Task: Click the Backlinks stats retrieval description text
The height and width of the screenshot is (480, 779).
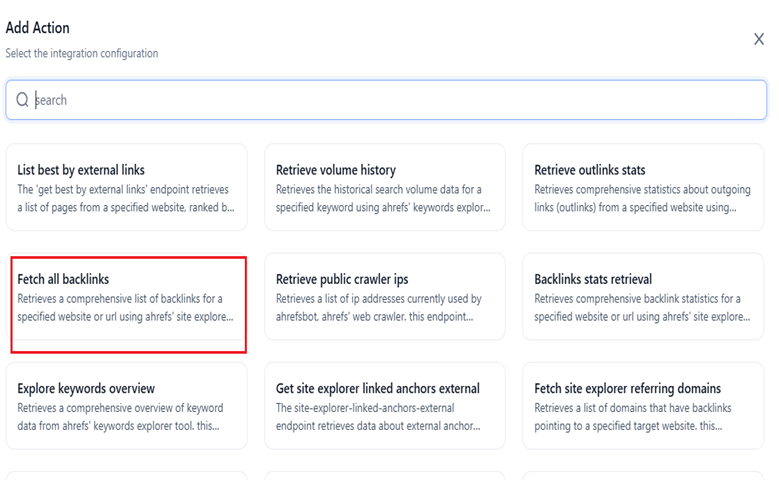Action: pyautogui.click(x=642, y=308)
